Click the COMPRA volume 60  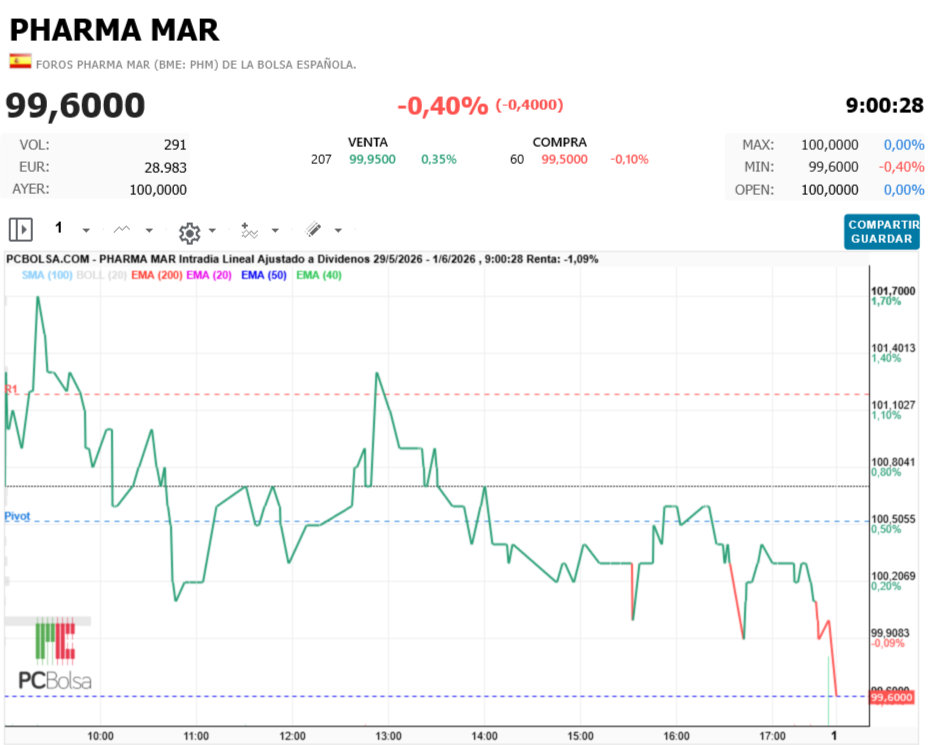click(x=517, y=160)
